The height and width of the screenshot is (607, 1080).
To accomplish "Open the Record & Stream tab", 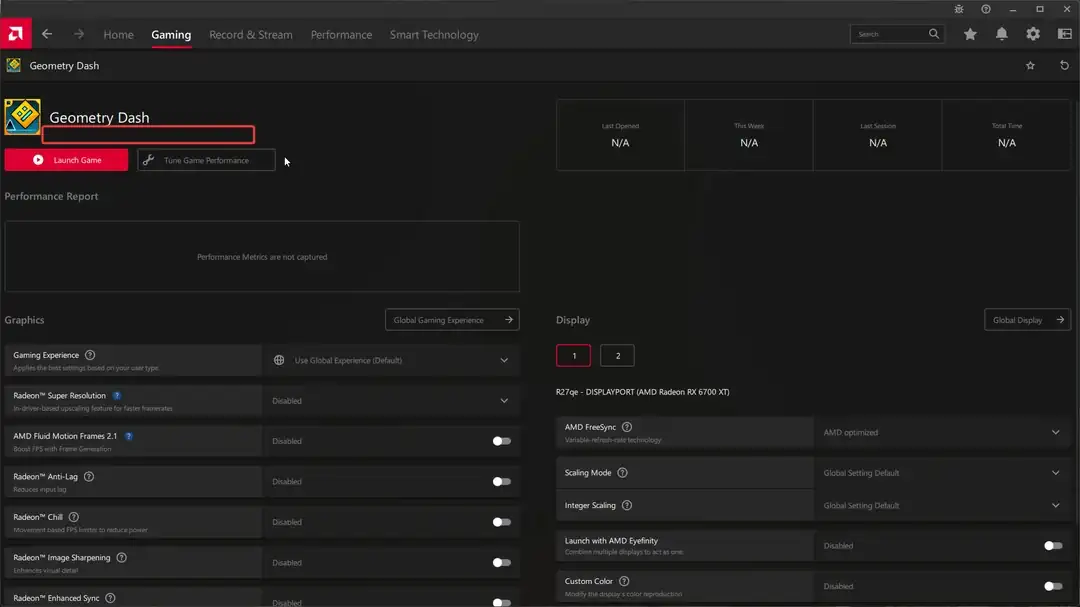I will [x=251, y=34].
